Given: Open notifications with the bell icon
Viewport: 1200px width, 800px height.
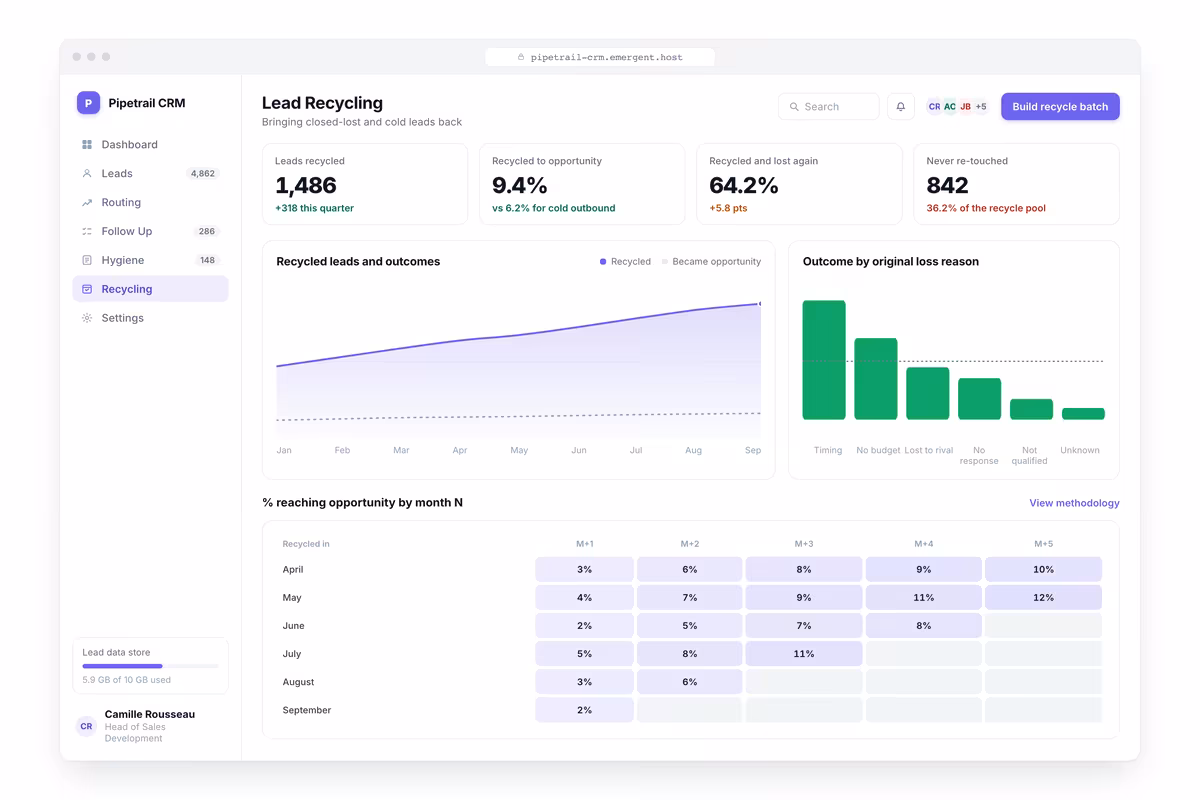Looking at the screenshot, I should [901, 106].
